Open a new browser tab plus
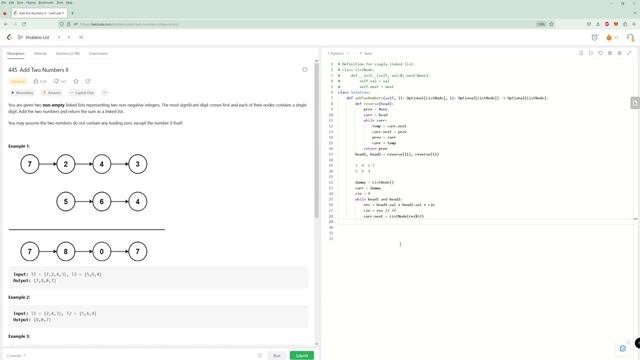 (x=73, y=13)
